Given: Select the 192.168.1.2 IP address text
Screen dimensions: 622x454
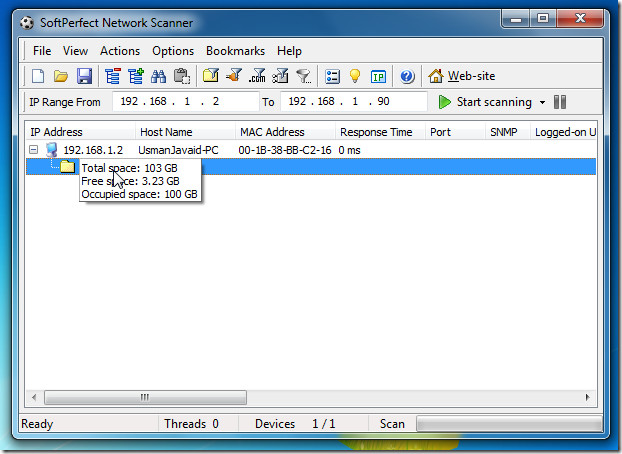Looking at the screenshot, I should [93, 150].
